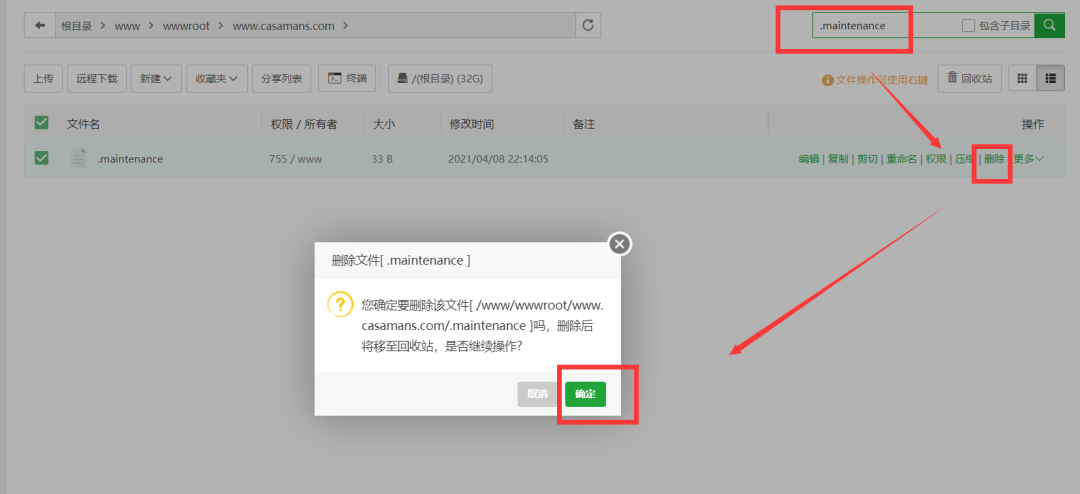Click the back arrow in the path bar
This screenshot has width=1080, height=494.
(40, 25)
